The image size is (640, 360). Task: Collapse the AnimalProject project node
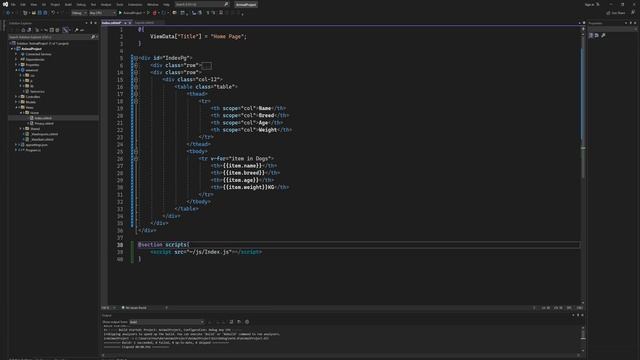pyautogui.click(x=13, y=49)
